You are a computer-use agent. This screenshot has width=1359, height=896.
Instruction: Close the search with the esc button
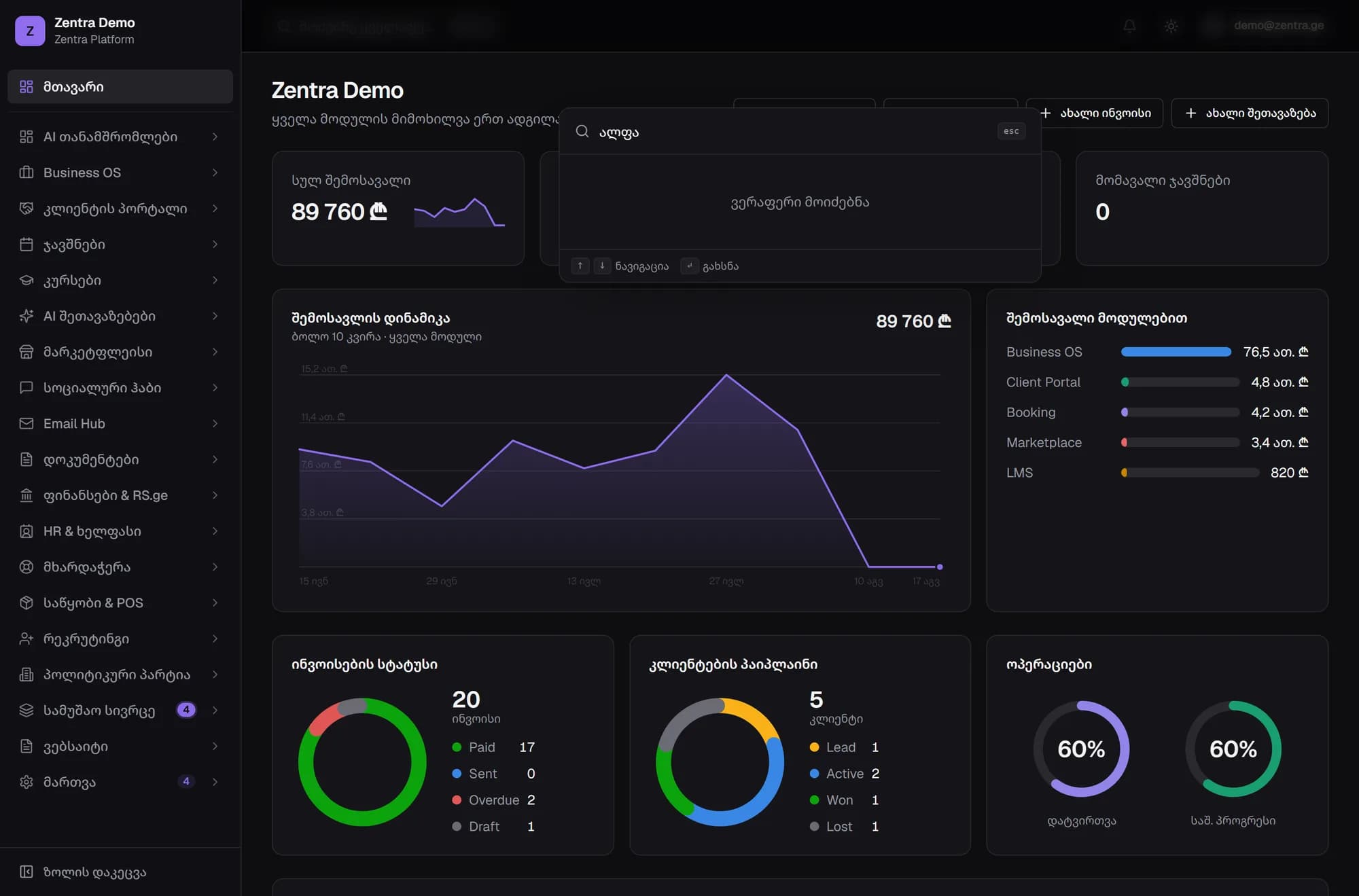pyautogui.click(x=1011, y=131)
